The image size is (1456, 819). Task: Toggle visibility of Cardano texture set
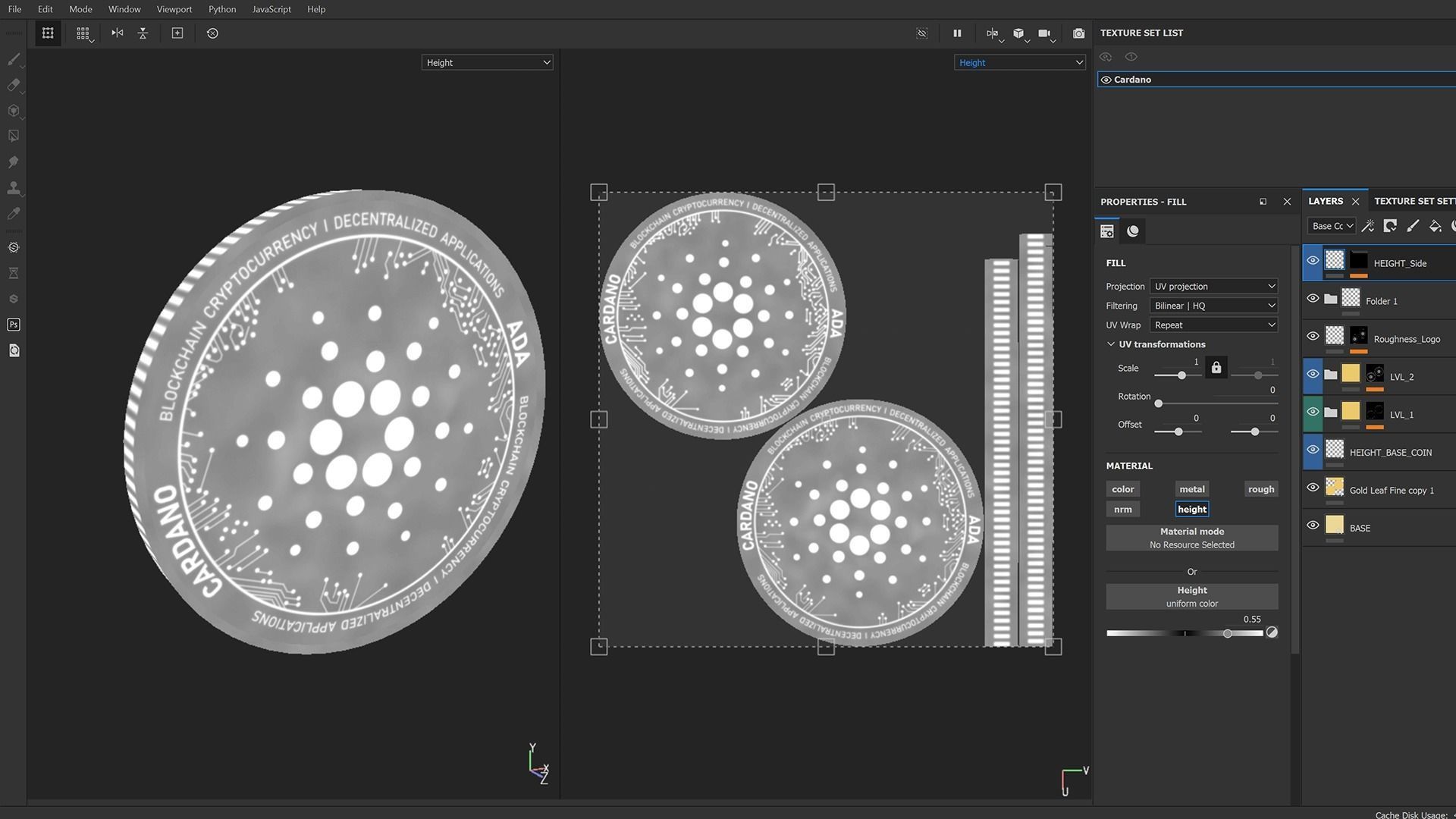pos(1106,80)
